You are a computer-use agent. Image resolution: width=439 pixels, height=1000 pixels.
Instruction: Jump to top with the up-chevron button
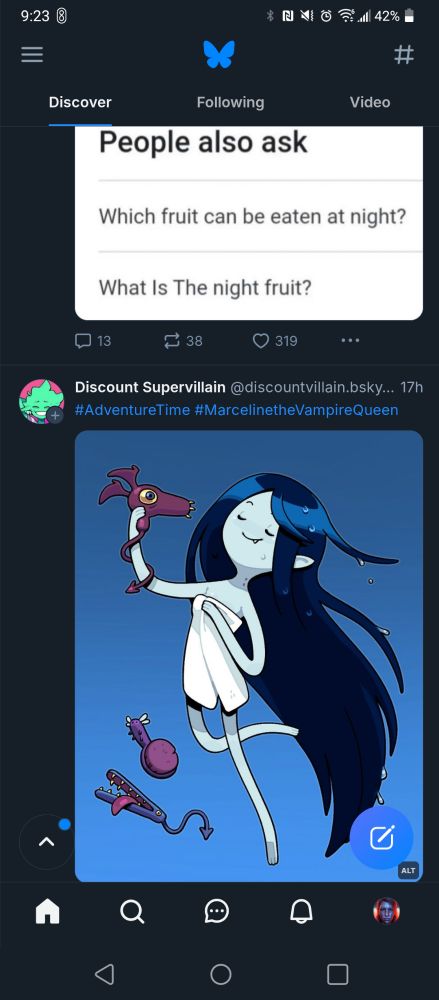coord(46,842)
